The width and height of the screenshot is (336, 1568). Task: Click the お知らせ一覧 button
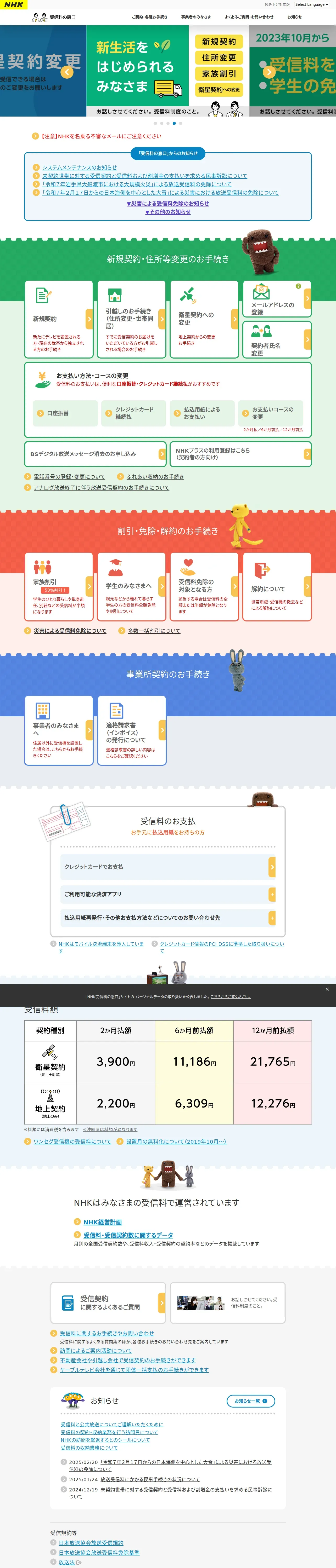pyautogui.click(x=251, y=1400)
